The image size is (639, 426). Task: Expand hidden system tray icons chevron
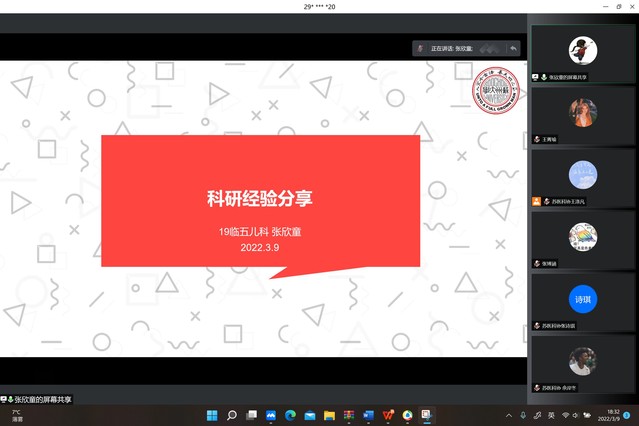click(x=508, y=415)
